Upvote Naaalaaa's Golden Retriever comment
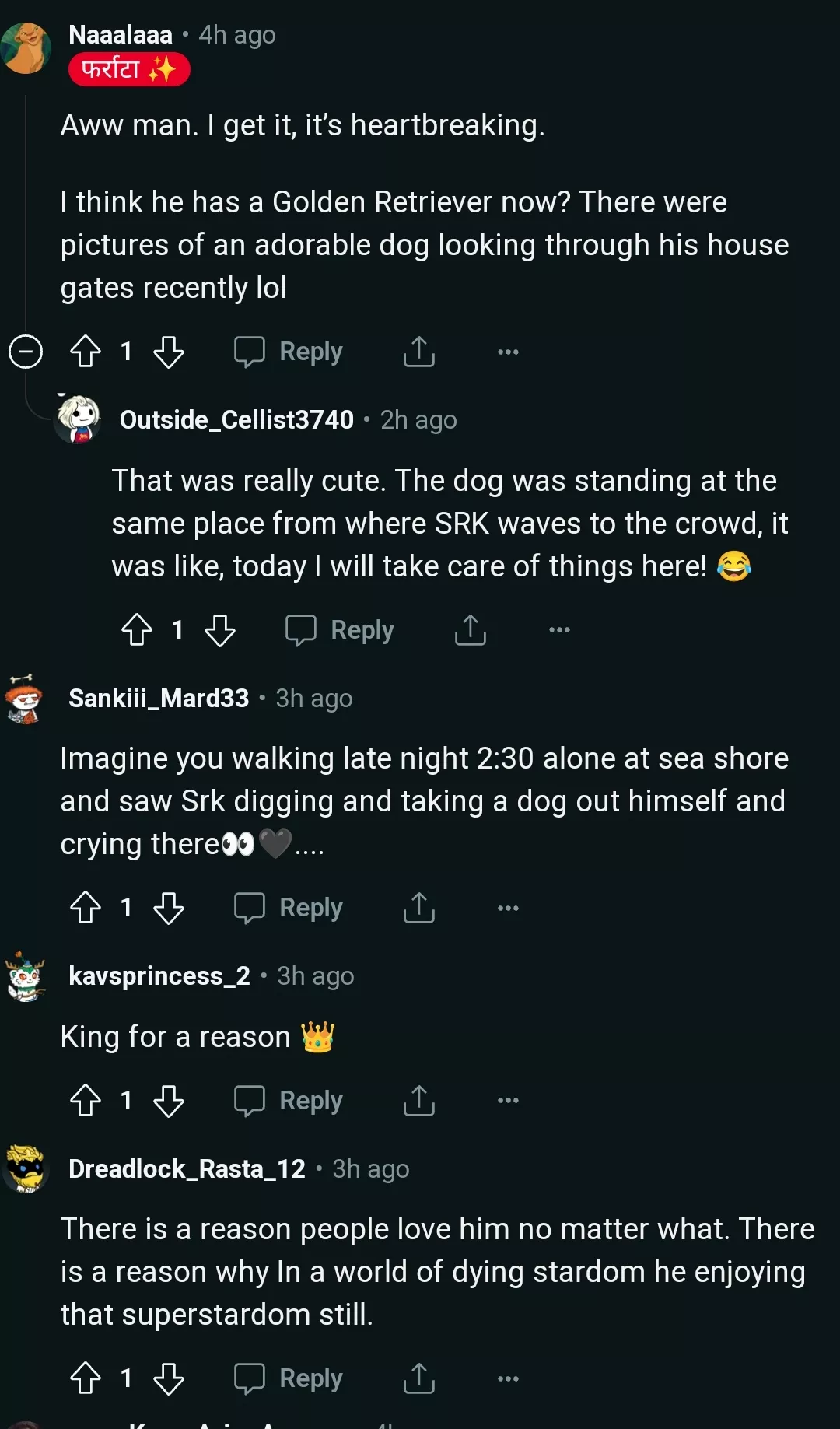 (x=86, y=352)
